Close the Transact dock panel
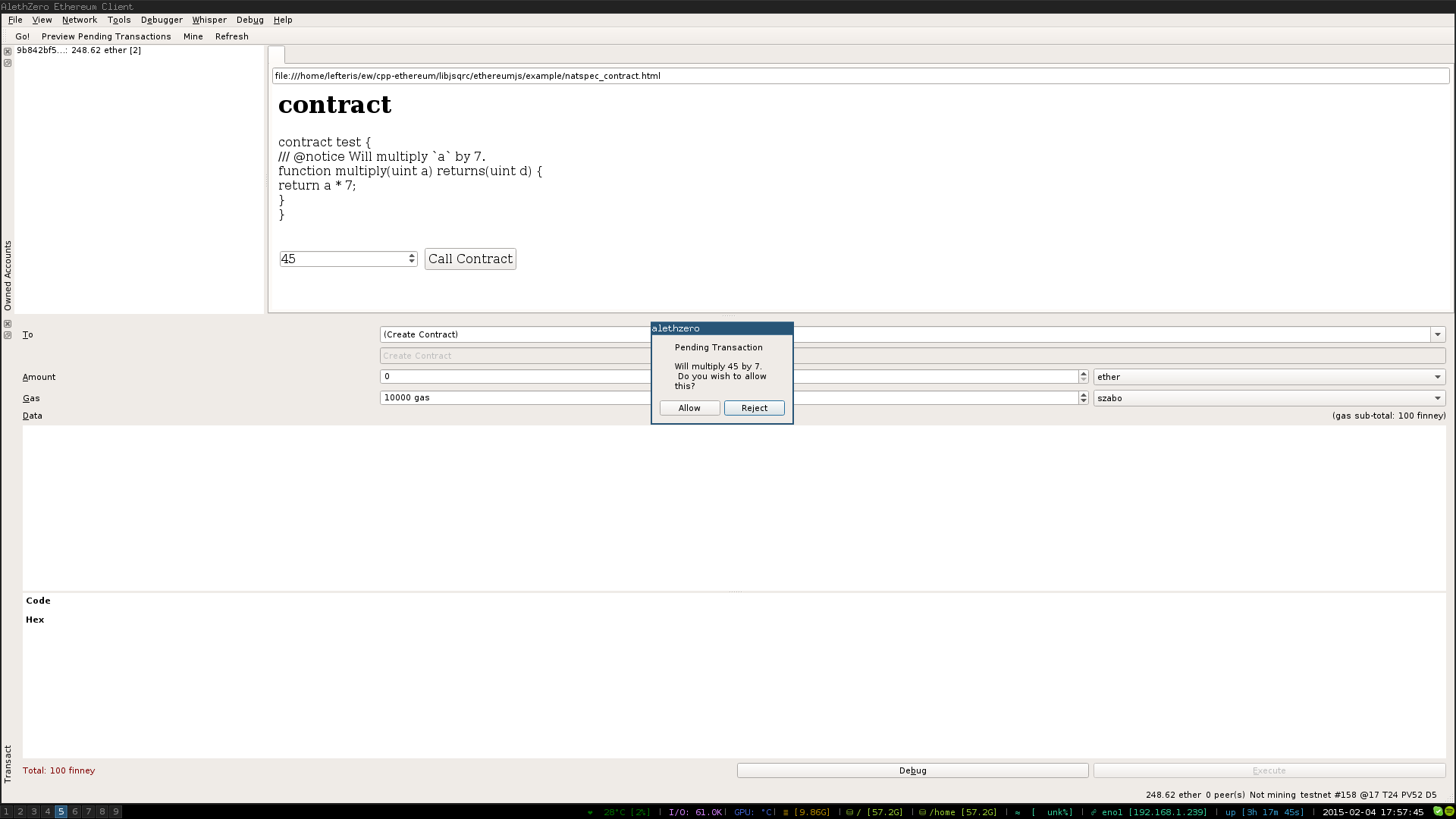Viewport: 1456px width, 819px height. [x=8, y=324]
